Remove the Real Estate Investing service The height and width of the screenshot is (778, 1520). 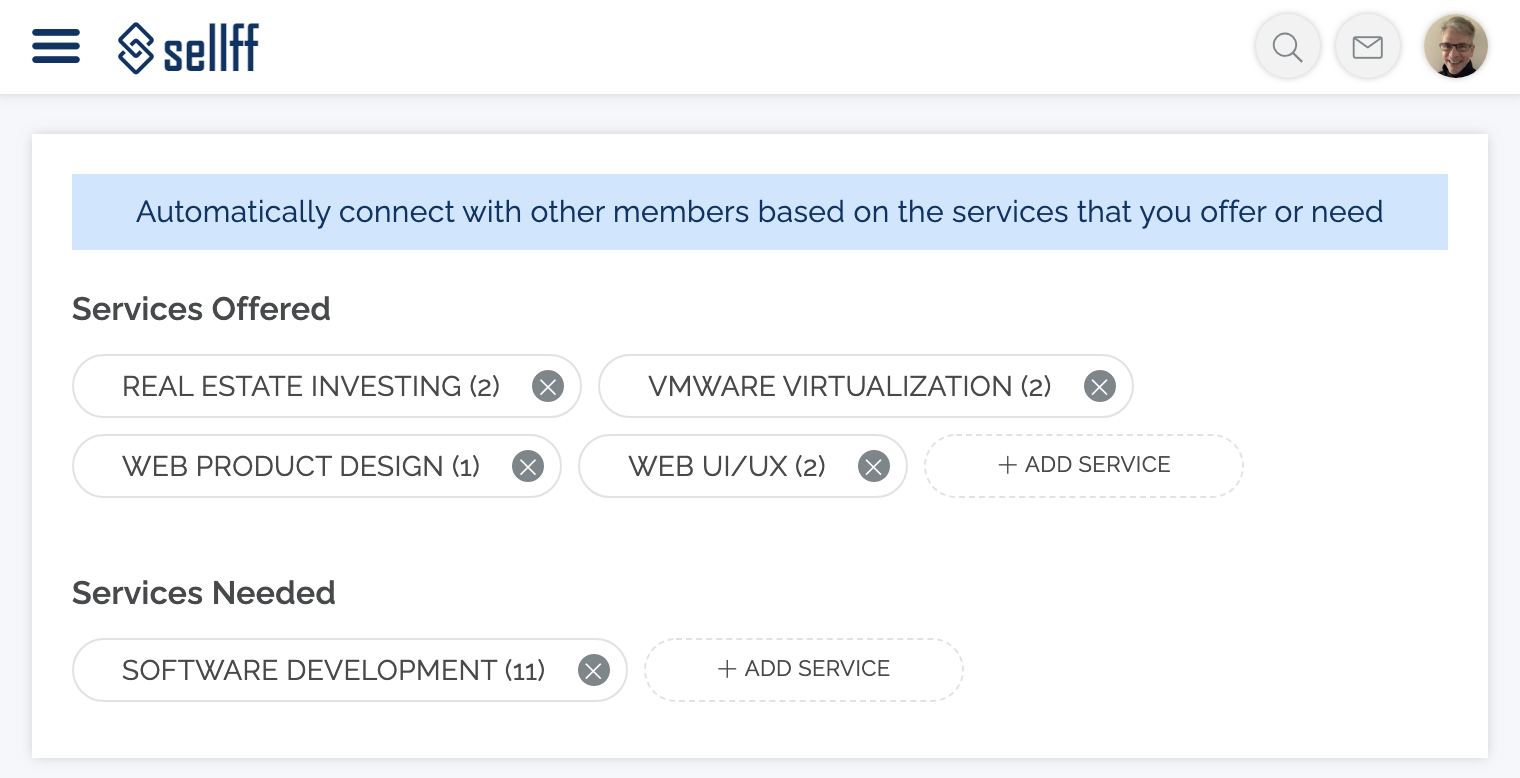click(548, 386)
